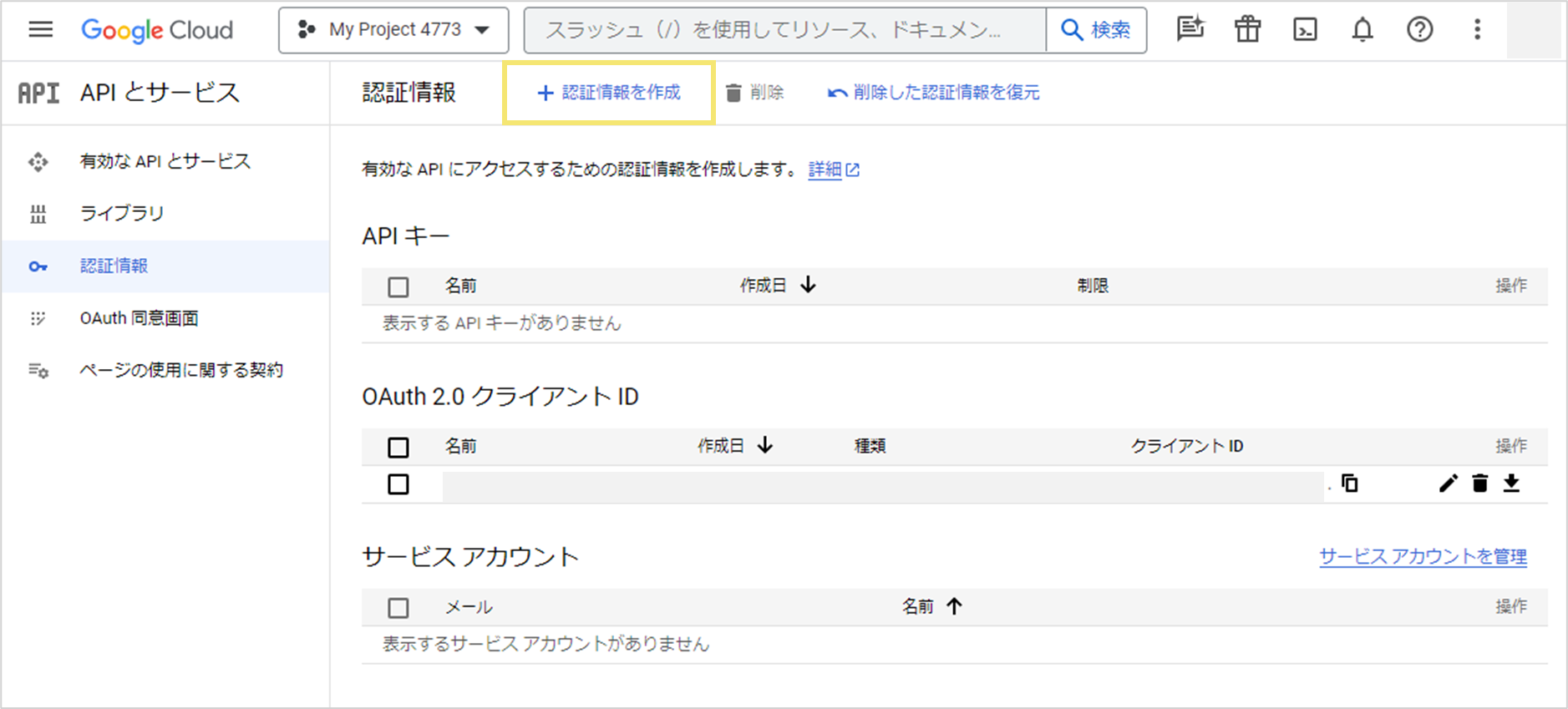Open ライブラリ in the sidebar
The height and width of the screenshot is (709, 1568).
165,214
